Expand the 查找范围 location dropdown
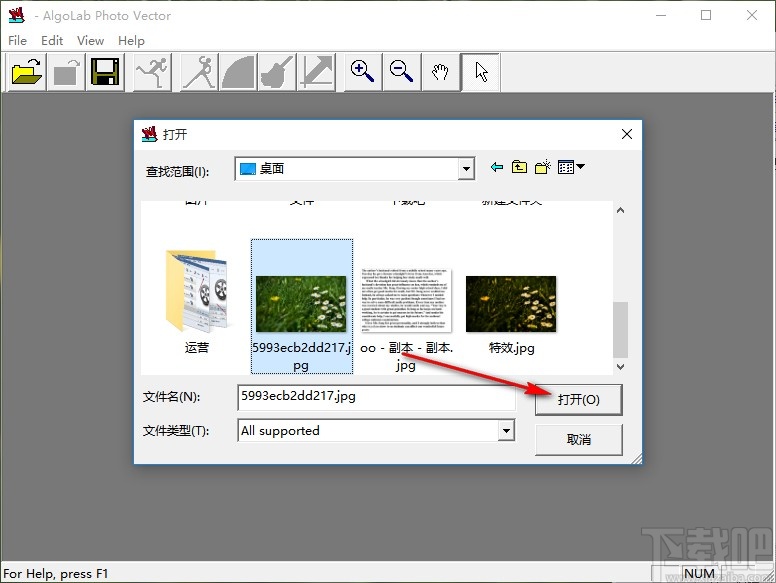 pyautogui.click(x=466, y=169)
